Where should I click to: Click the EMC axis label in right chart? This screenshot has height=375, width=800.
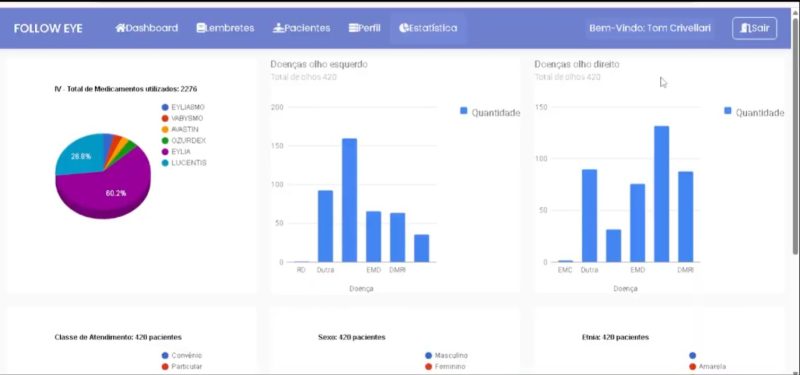(x=565, y=270)
